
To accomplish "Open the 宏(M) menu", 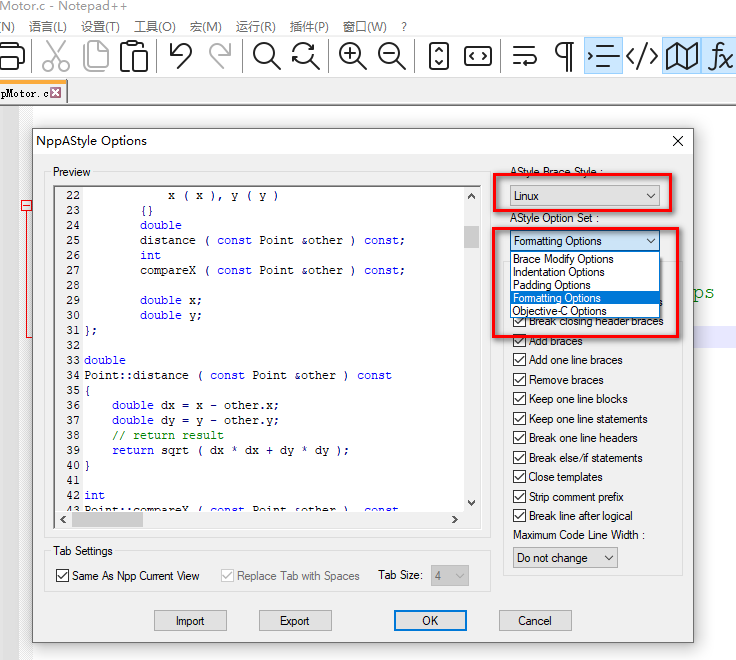I will (x=206, y=26).
